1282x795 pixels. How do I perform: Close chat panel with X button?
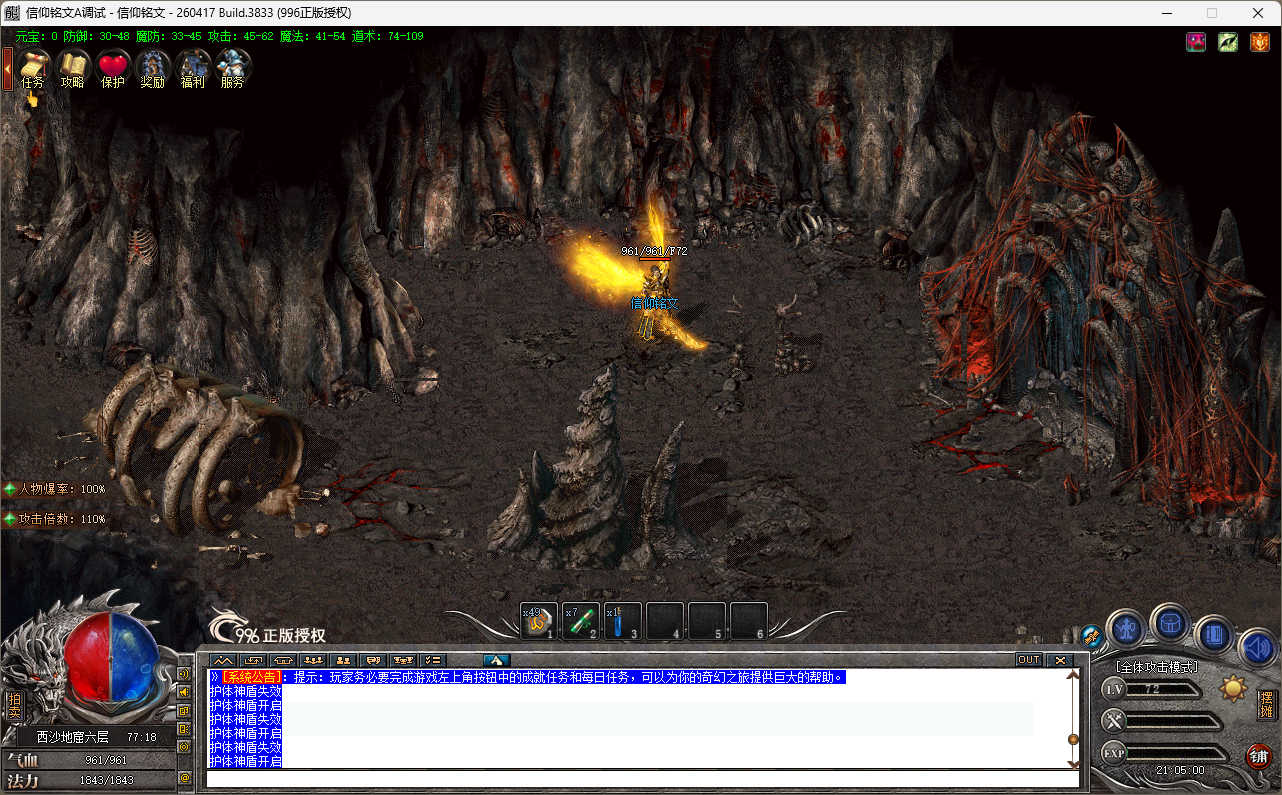[x=1059, y=660]
